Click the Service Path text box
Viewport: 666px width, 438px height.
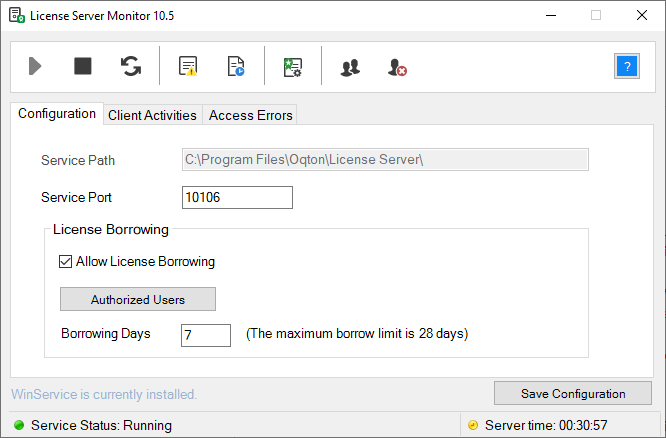[385, 160]
